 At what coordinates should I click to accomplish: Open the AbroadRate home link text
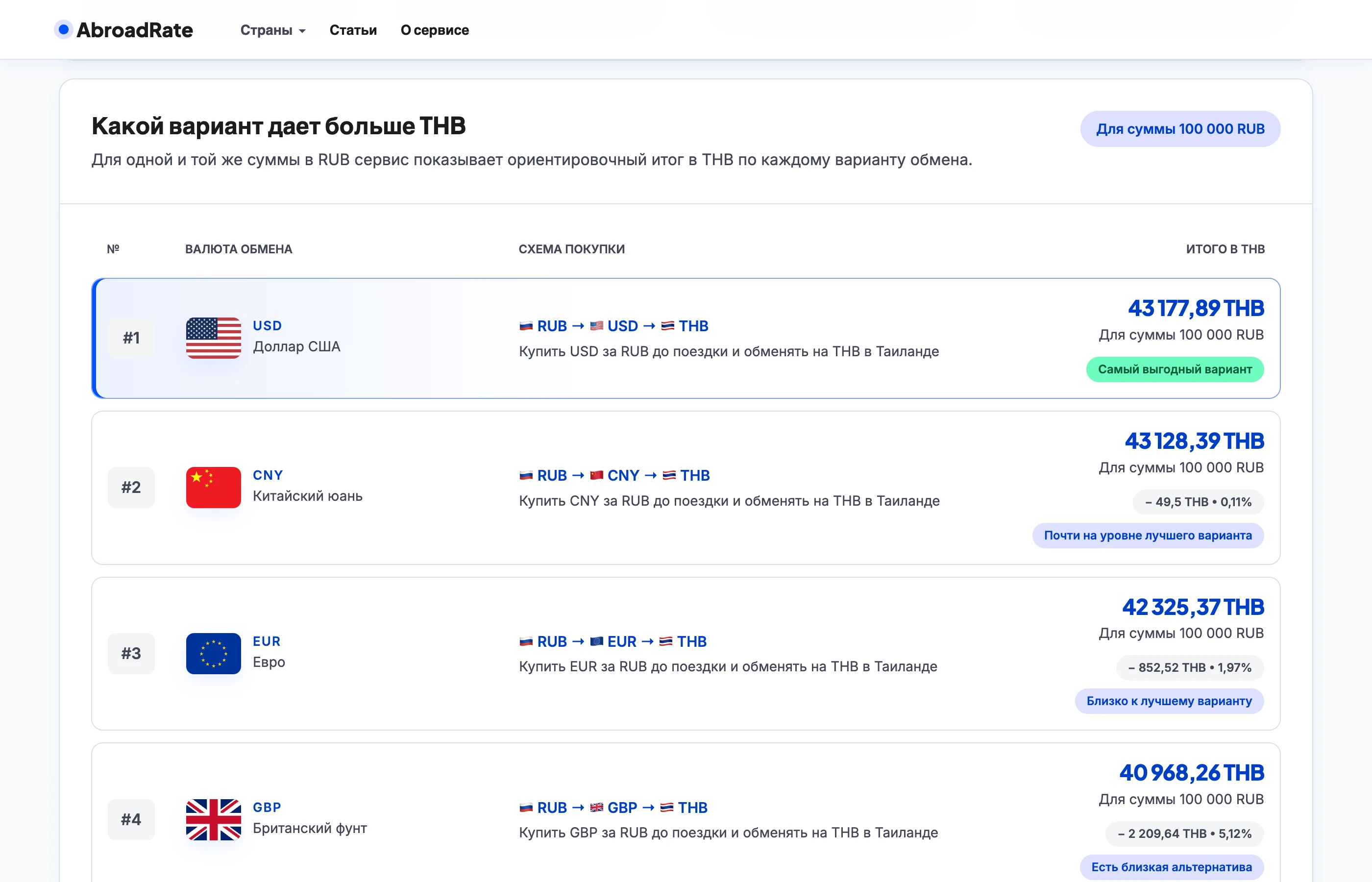pos(135,30)
